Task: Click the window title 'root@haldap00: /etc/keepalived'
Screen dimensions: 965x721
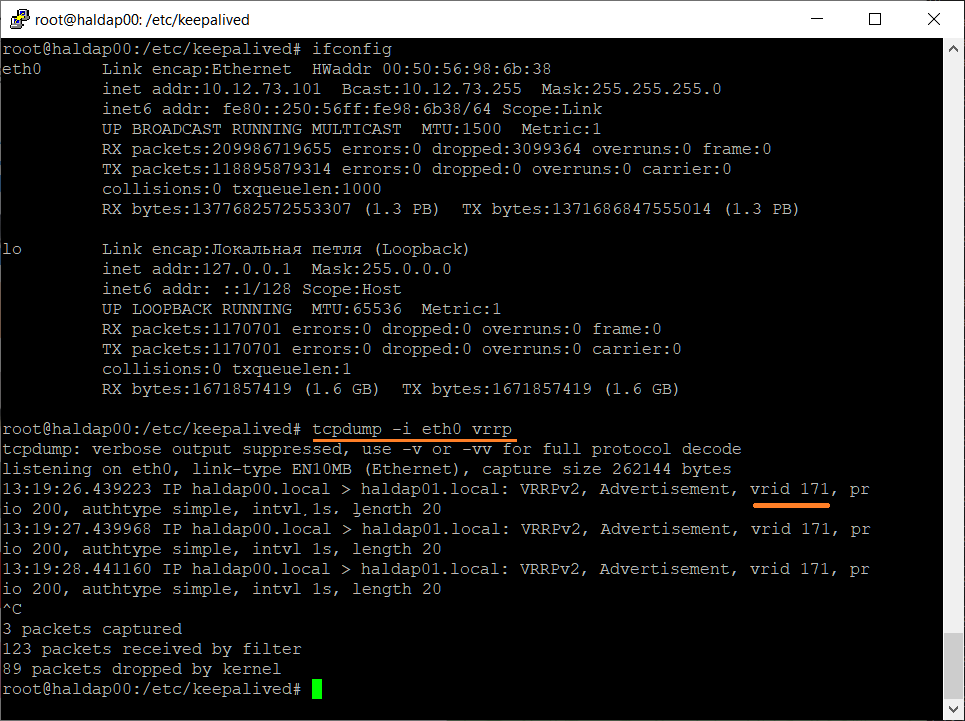Action: (x=142, y=20)
